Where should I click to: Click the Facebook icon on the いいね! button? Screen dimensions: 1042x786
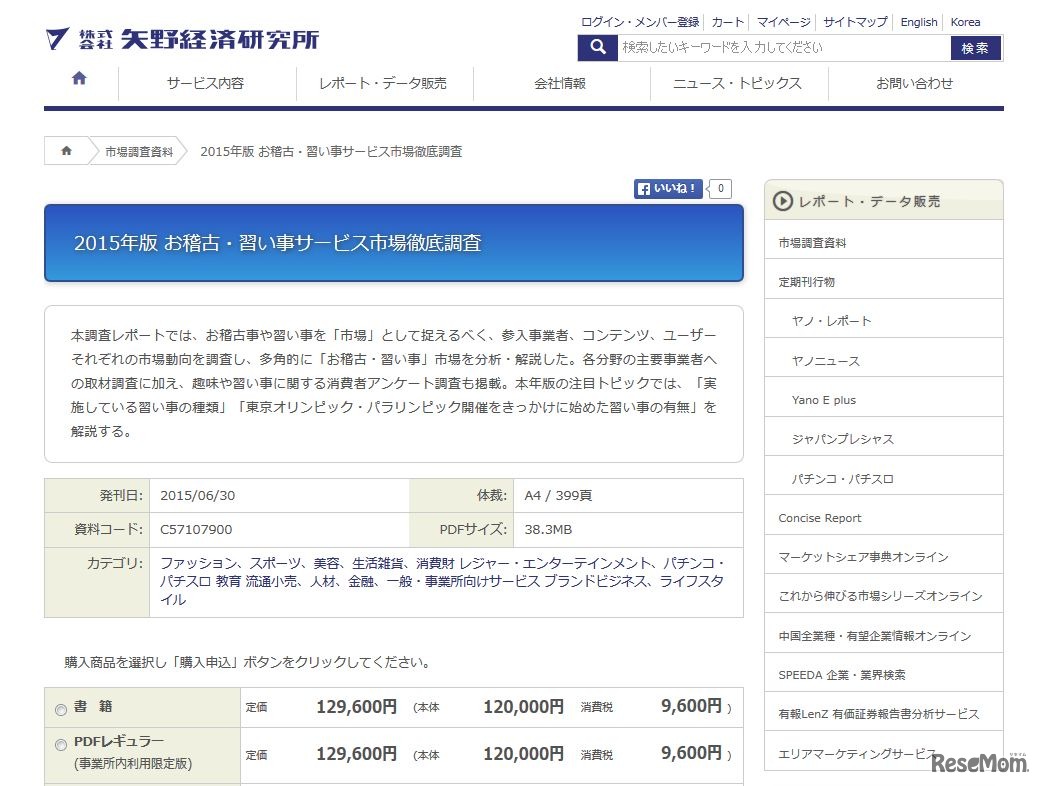click(643, 188)
